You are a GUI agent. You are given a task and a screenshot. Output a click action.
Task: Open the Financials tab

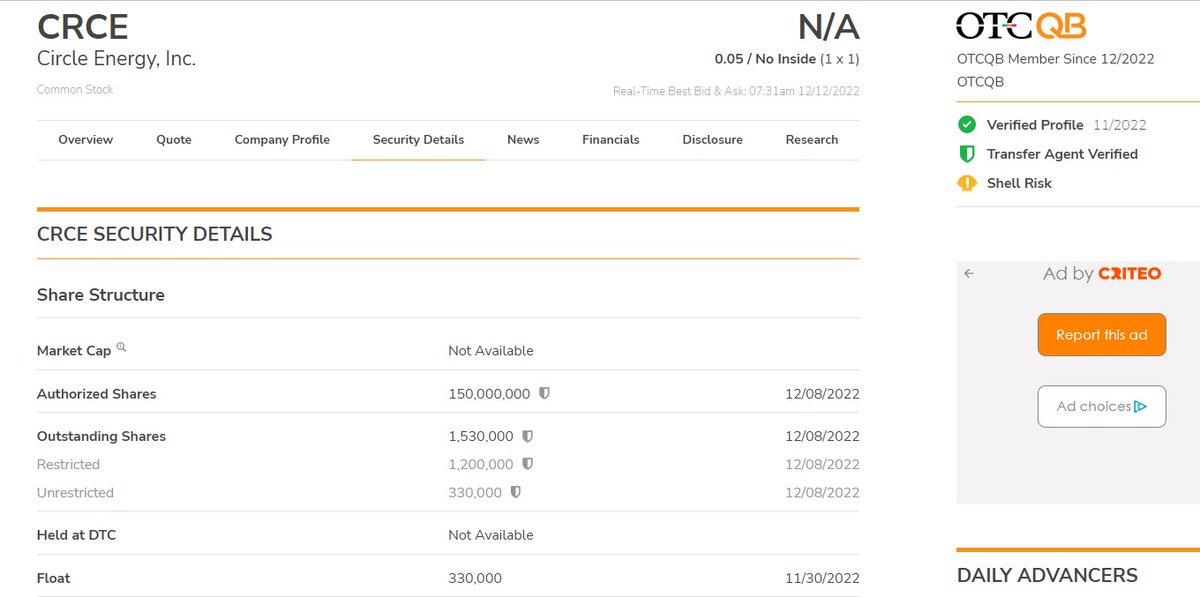coord(611,140)
